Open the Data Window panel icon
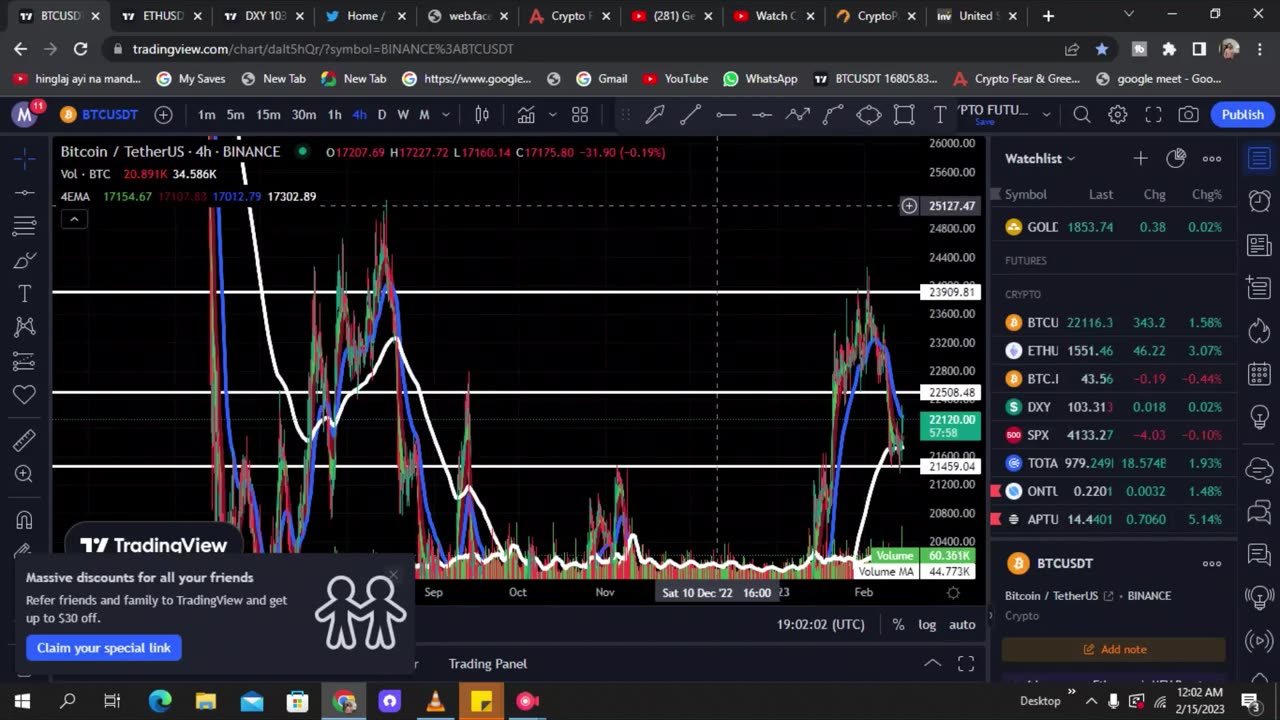The image size is (1280, 720). [1259, 288]
